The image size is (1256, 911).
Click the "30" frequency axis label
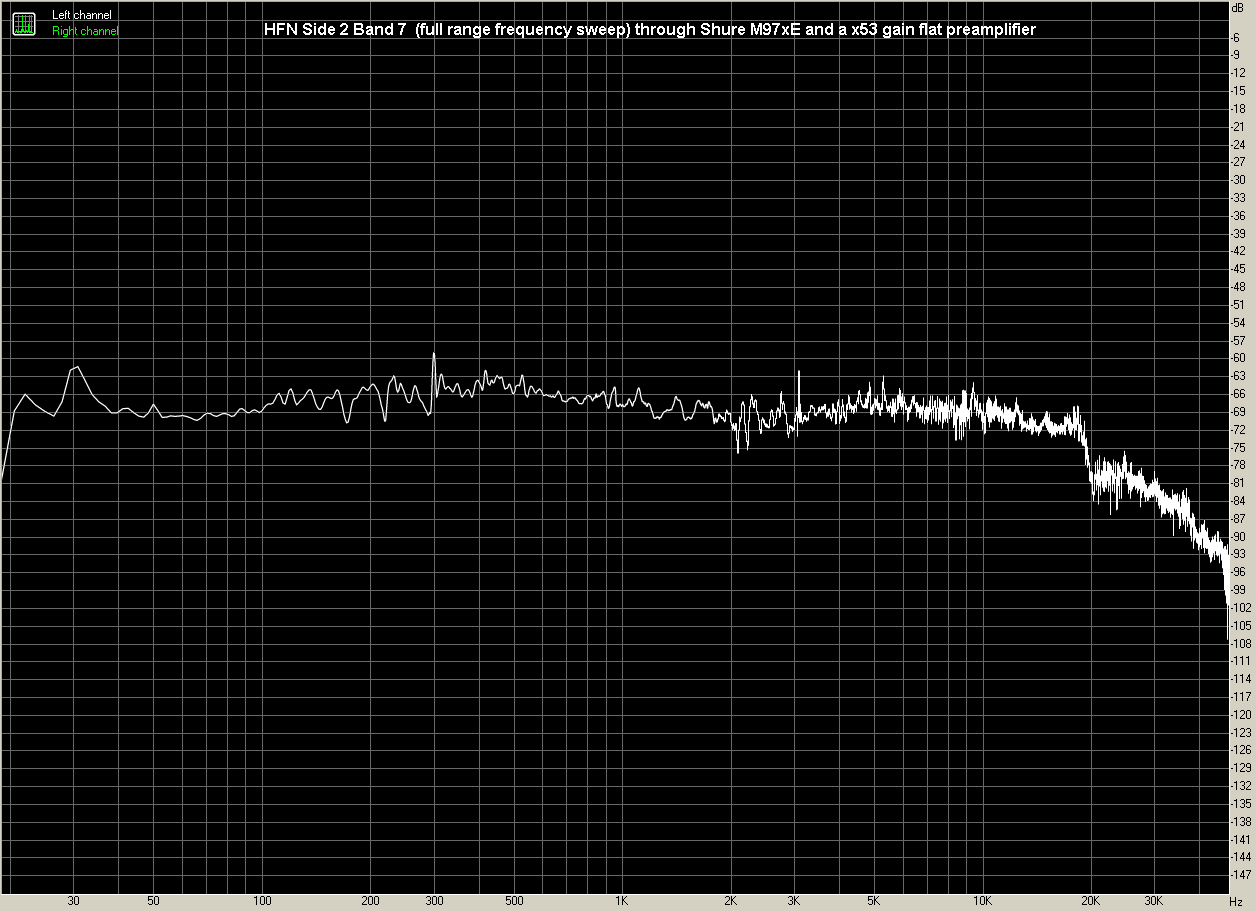click(x=74, y=902)
